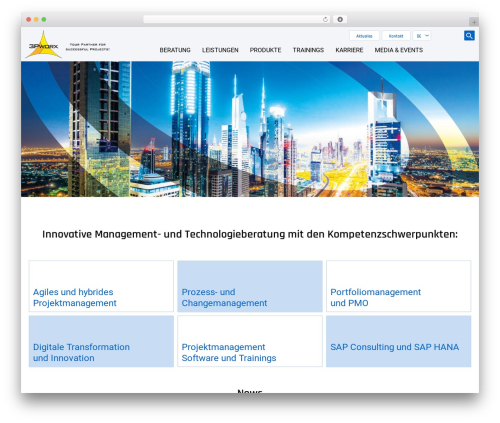The width and height of the screenshot is (500, 423).
Task: Open Prozess- und Changemanagement tile
Action: pos(250,286)
